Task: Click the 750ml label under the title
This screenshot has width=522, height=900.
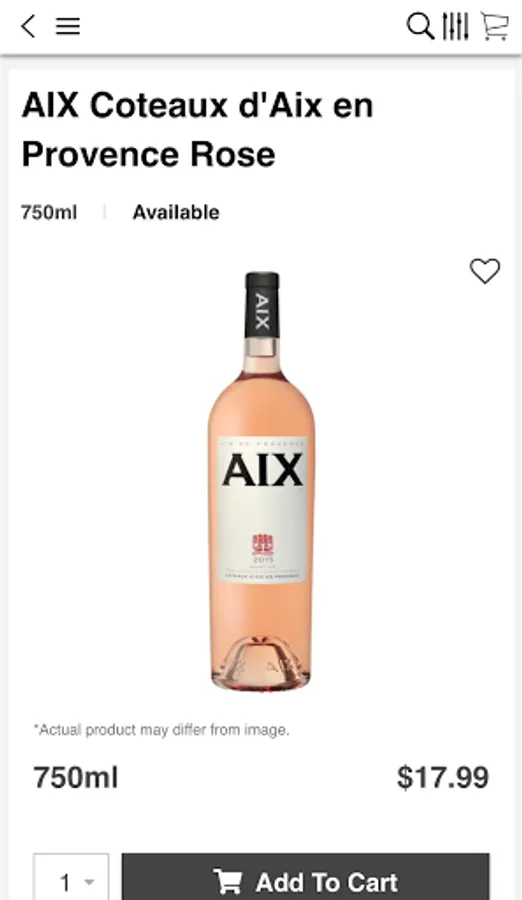Action: 49,212
